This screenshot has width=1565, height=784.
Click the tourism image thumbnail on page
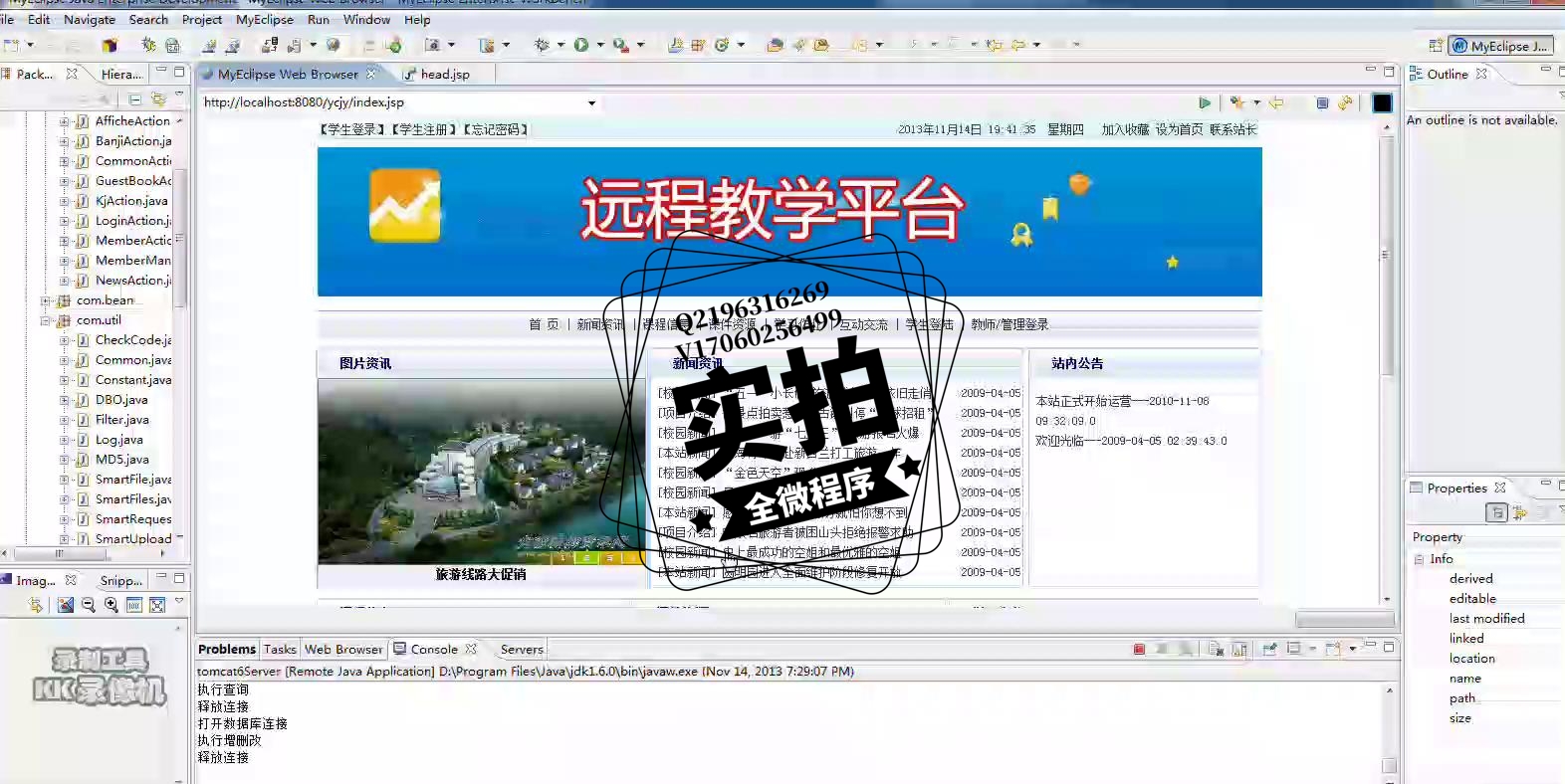pos(482,471)
